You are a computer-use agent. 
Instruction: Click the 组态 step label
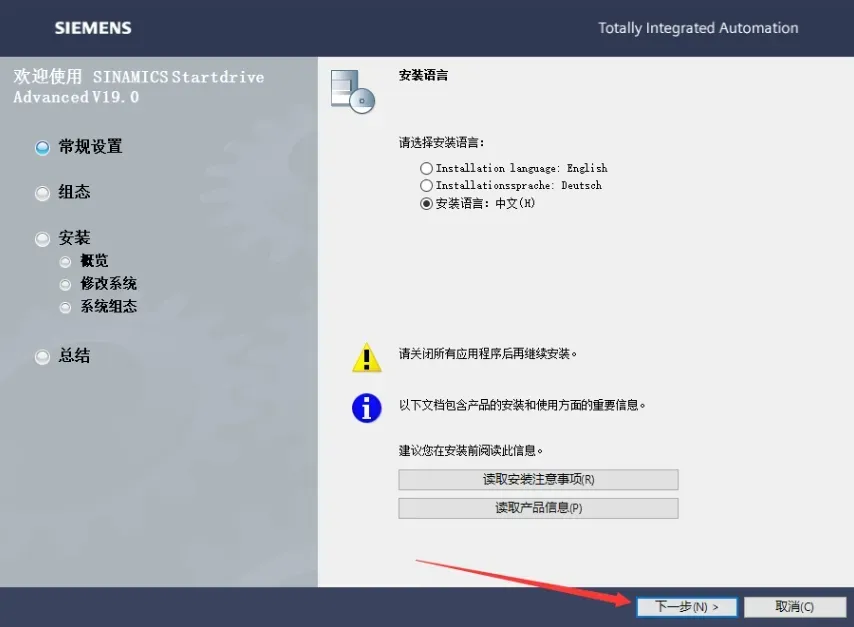[x=75, y=192]
